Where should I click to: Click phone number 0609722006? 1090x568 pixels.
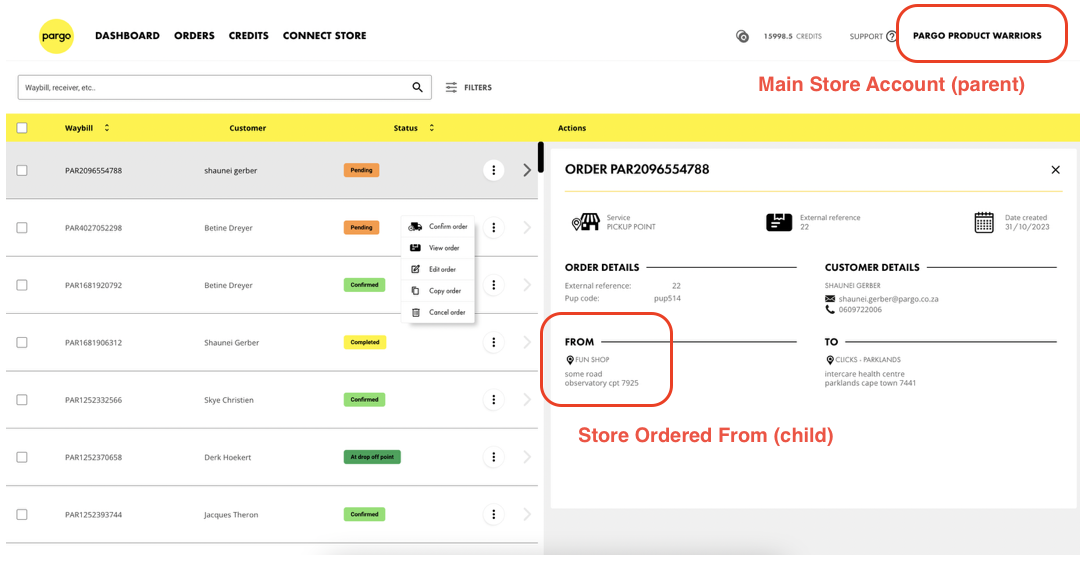pyautogui.click(x=860, y=310)
